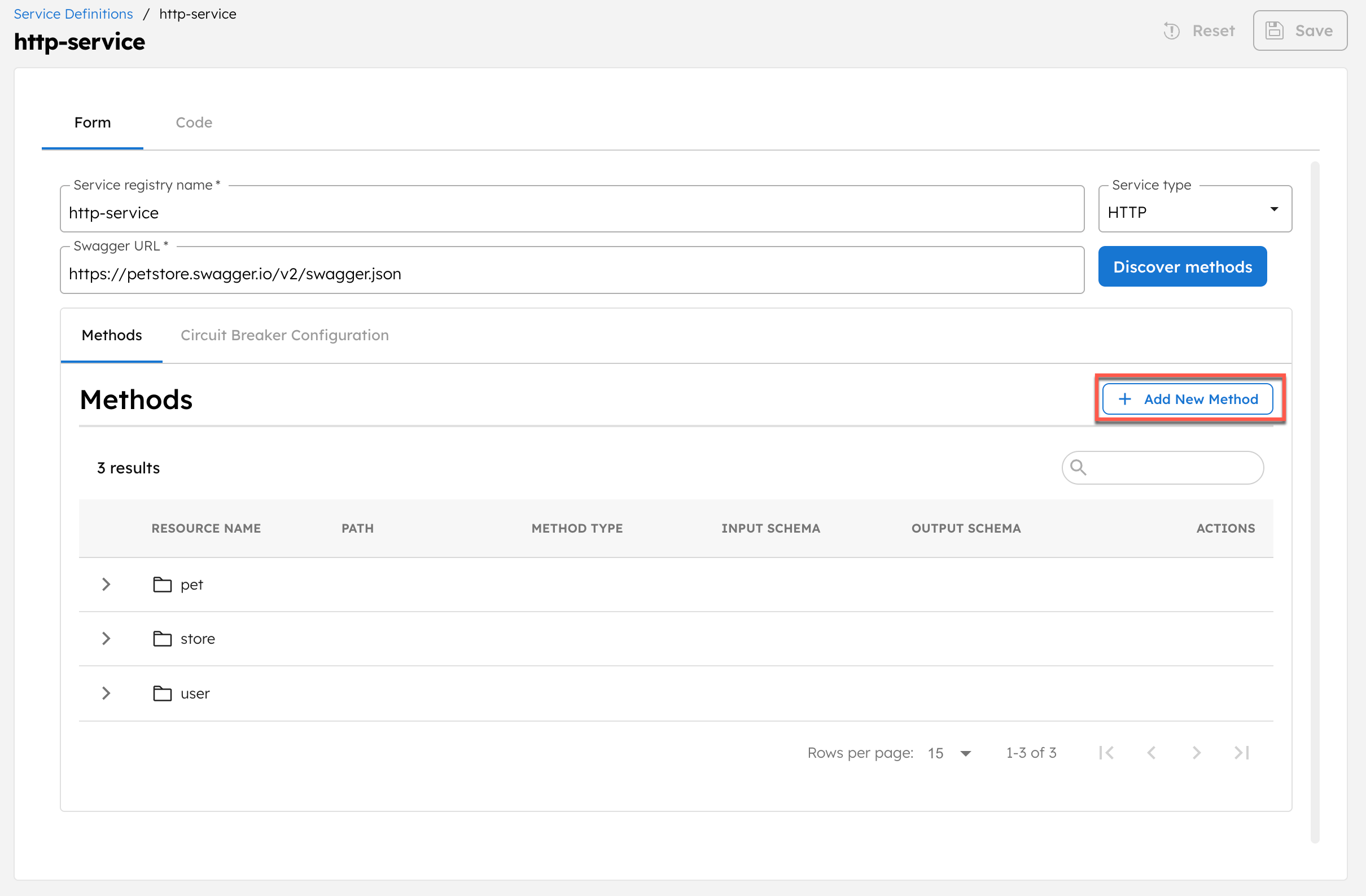Click the Add New Method button
The width and height of the screenshot is (1366, 896).
[x=1188, y=399]
